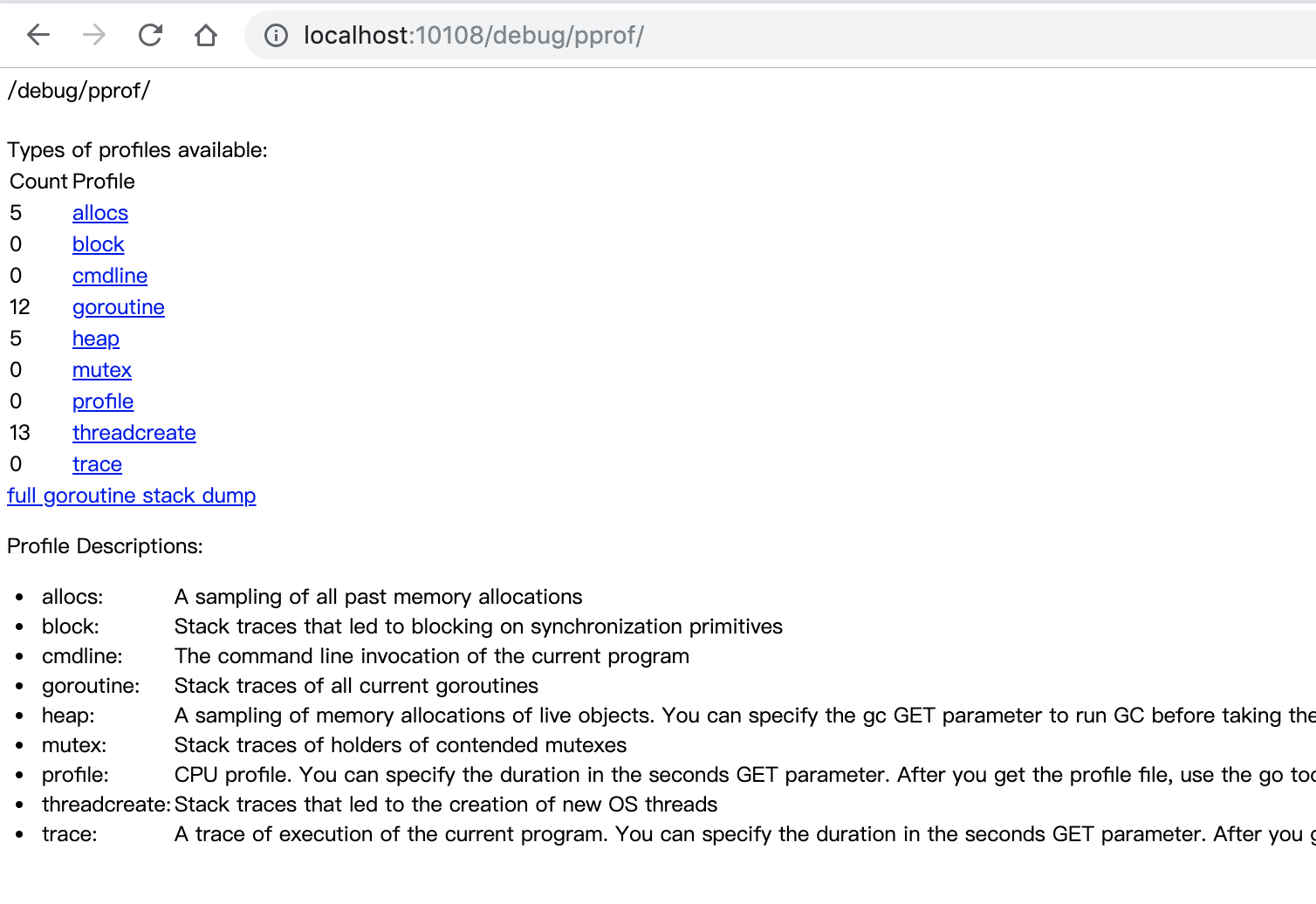This screenshot has height=904, width=1316.
Task: Click the Profile Descriptions heading text
Action: [x=105, y=546]
